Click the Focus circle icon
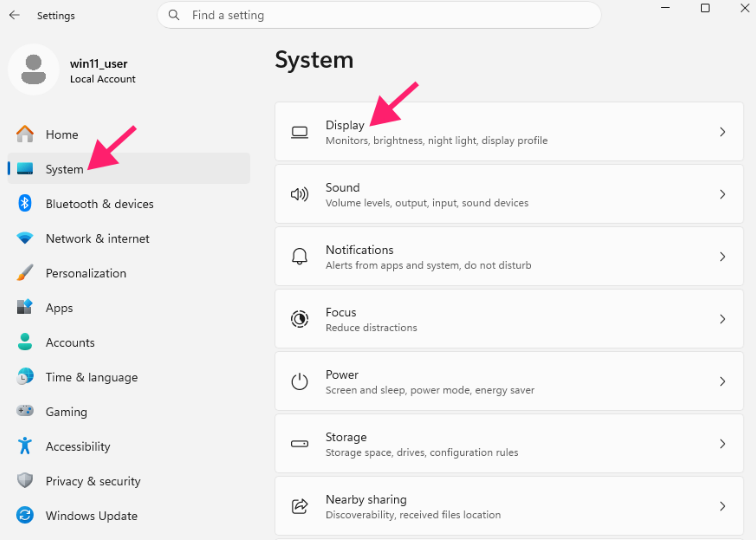The image size is (756, 540). [x=299, y=319]
